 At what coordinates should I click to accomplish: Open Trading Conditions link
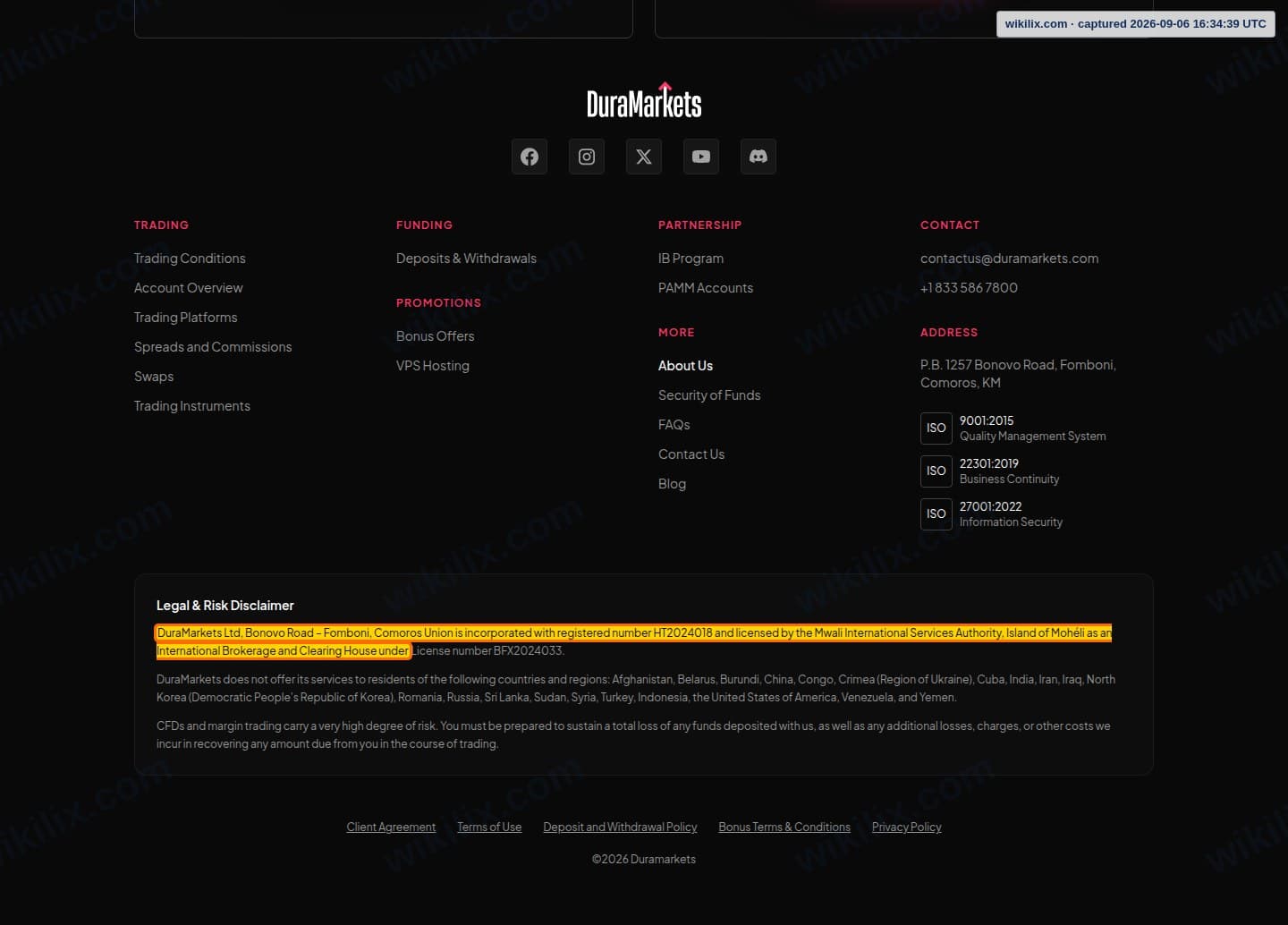190,259
